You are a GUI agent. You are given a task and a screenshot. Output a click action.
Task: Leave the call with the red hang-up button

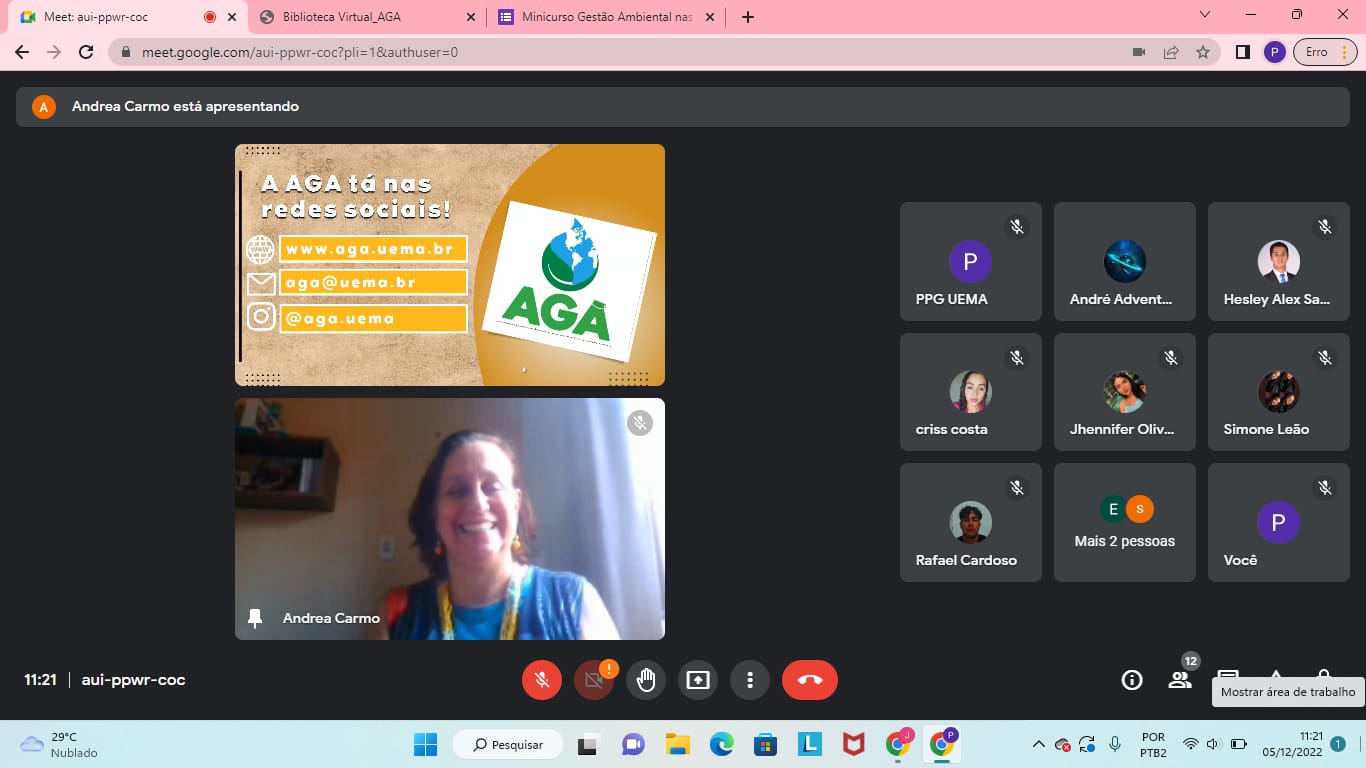point(810,680)
